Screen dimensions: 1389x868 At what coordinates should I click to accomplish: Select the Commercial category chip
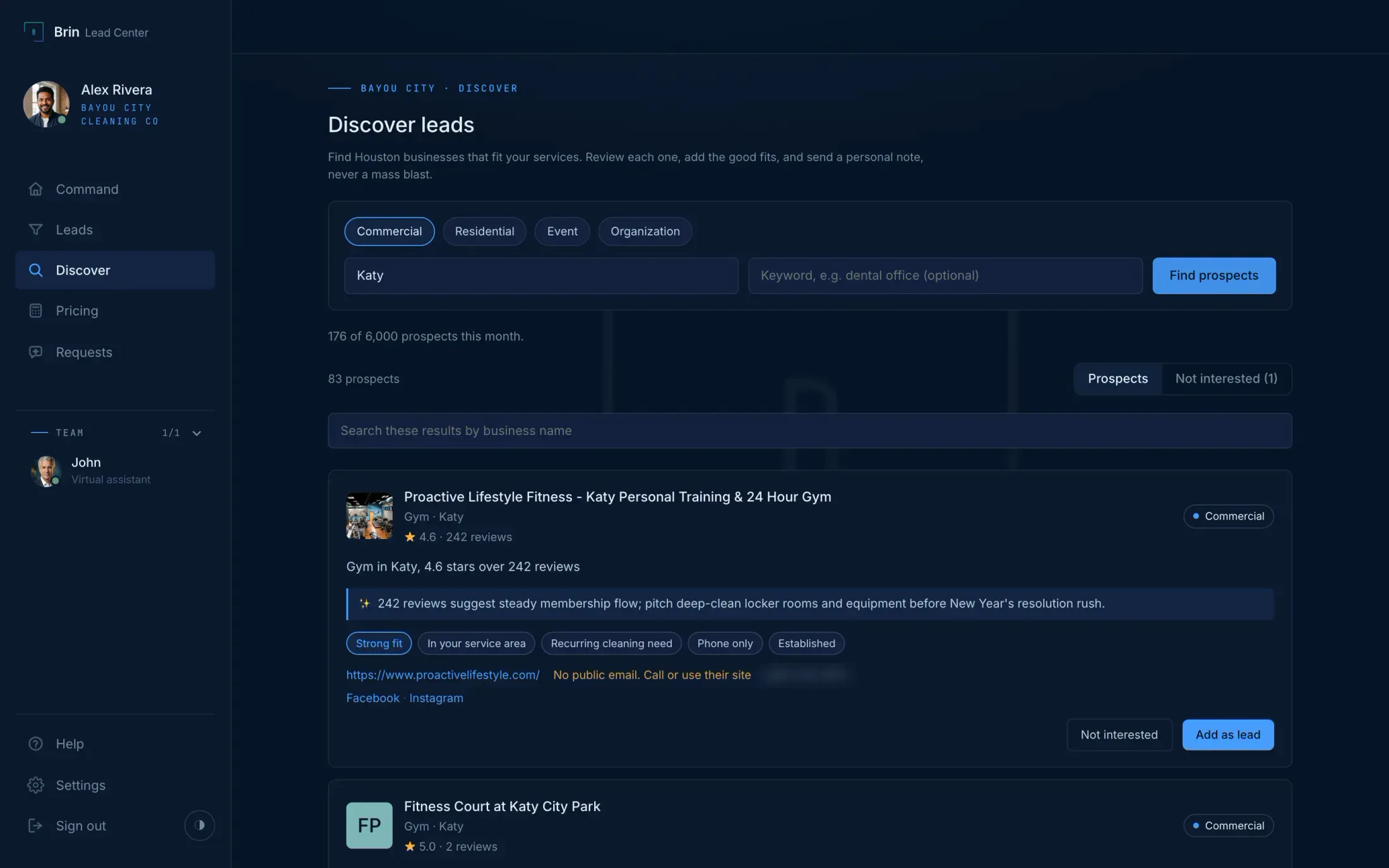coord(389,232)
